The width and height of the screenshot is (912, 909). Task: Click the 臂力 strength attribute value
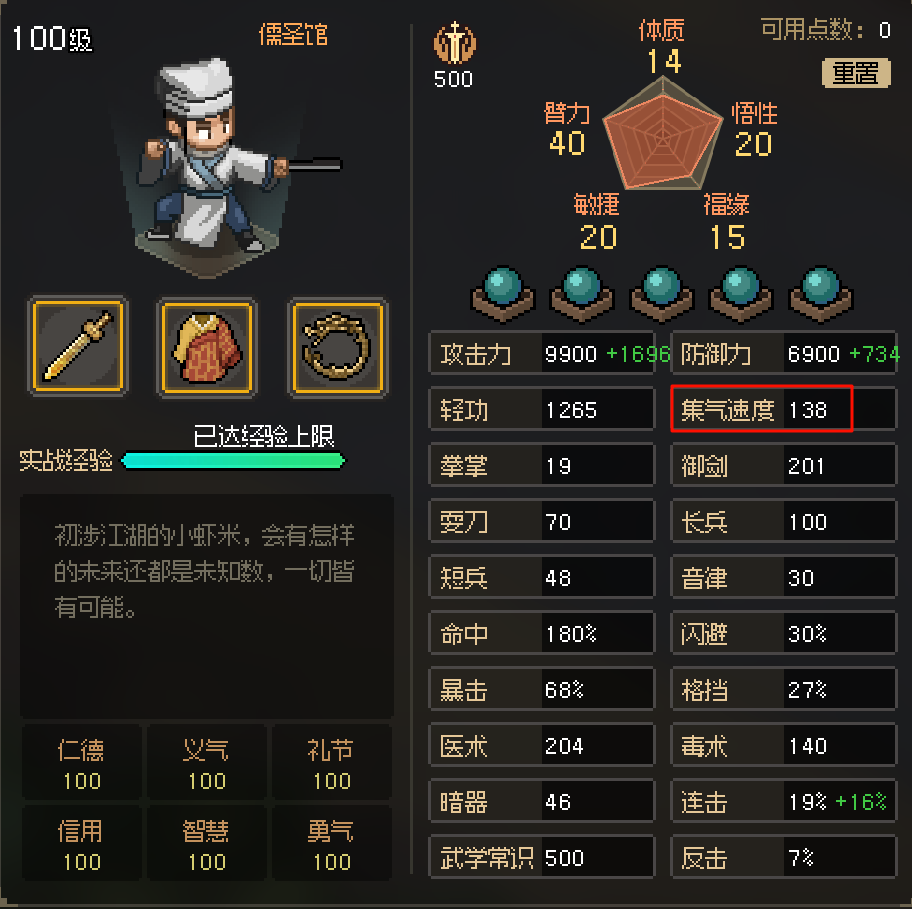pyautogui.click(x=567, y=143)
